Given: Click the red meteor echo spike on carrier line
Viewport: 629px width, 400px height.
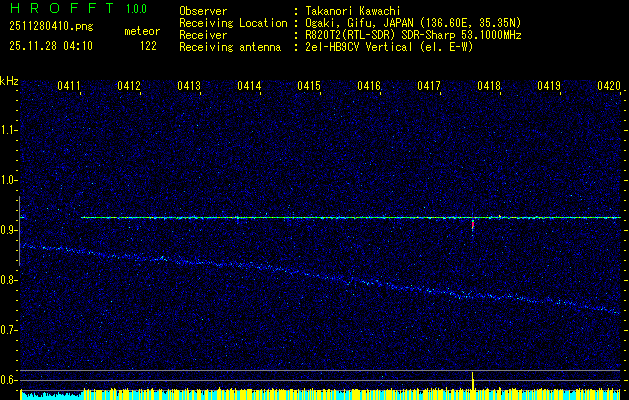Looking at the screenshot, I should pos(473,226).
